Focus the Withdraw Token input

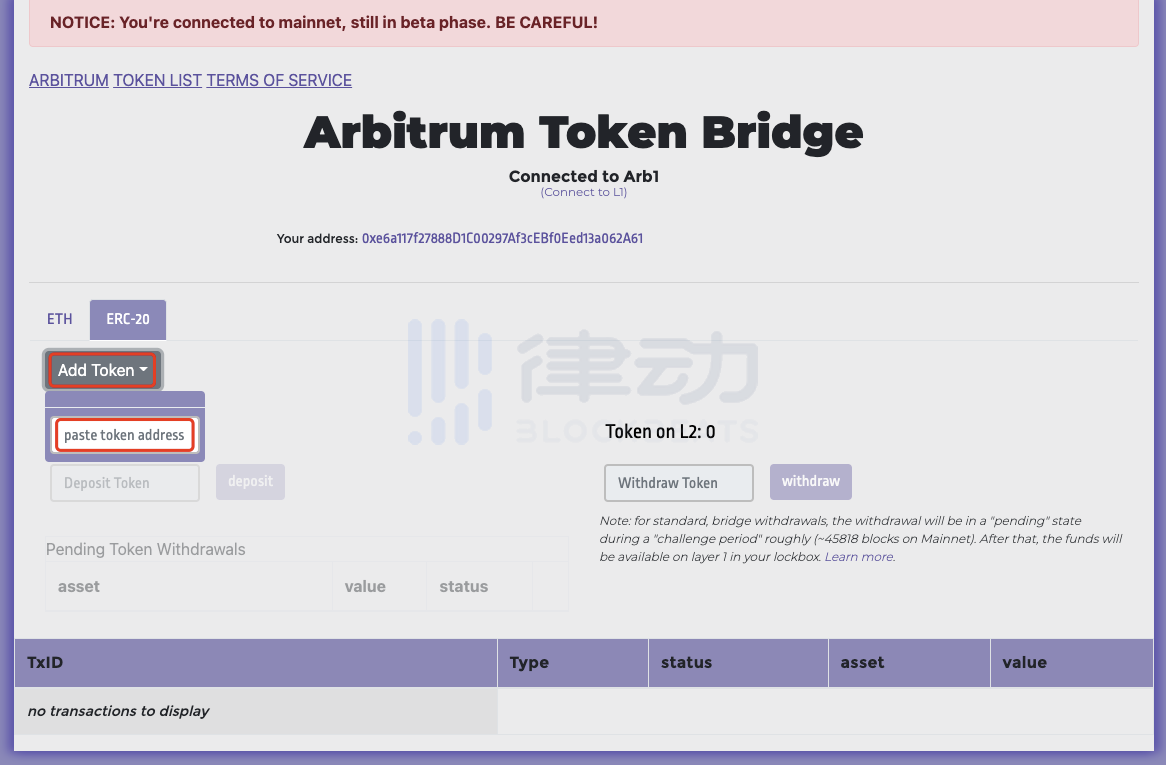679,483
